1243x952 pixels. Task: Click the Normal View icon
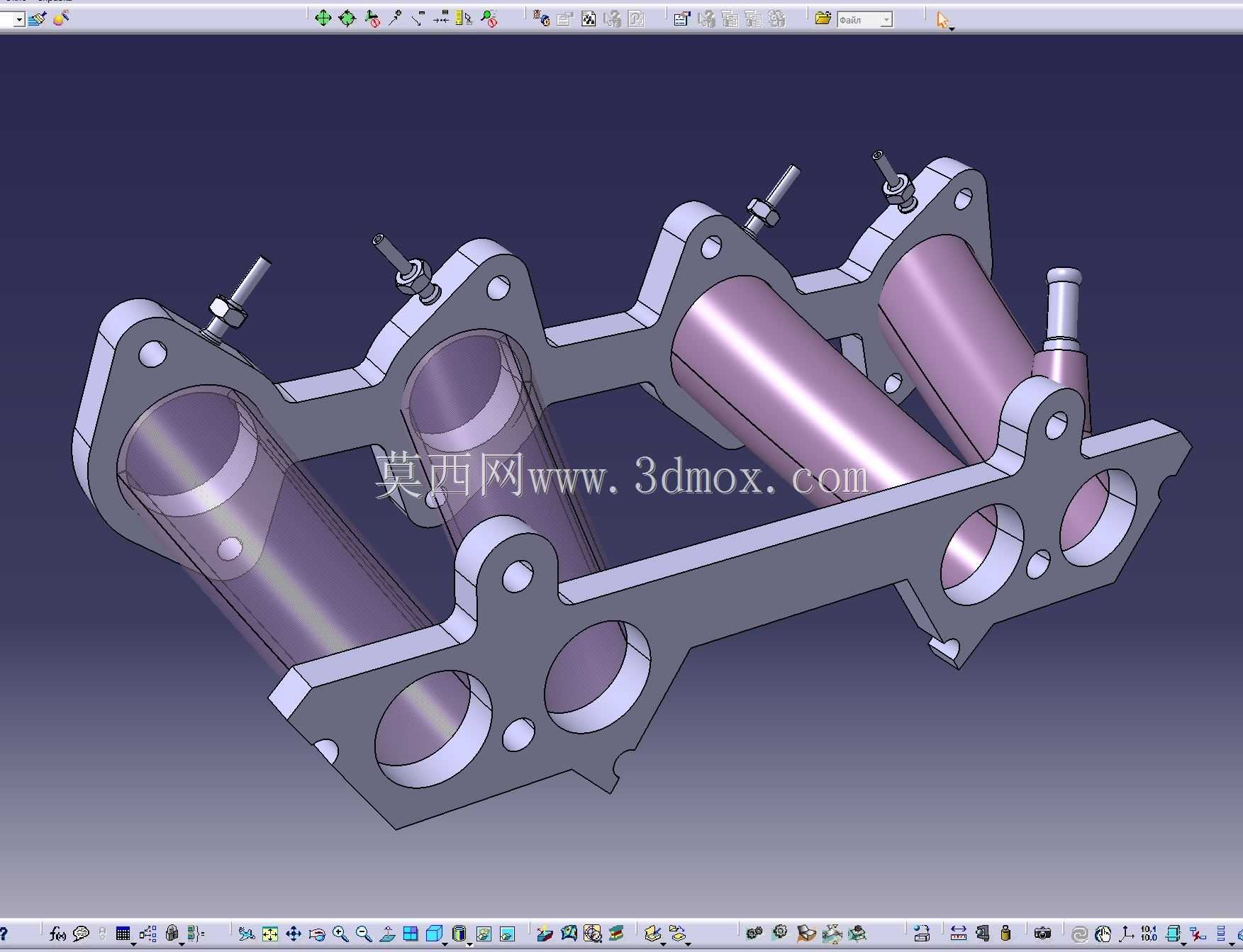point(387,934)
